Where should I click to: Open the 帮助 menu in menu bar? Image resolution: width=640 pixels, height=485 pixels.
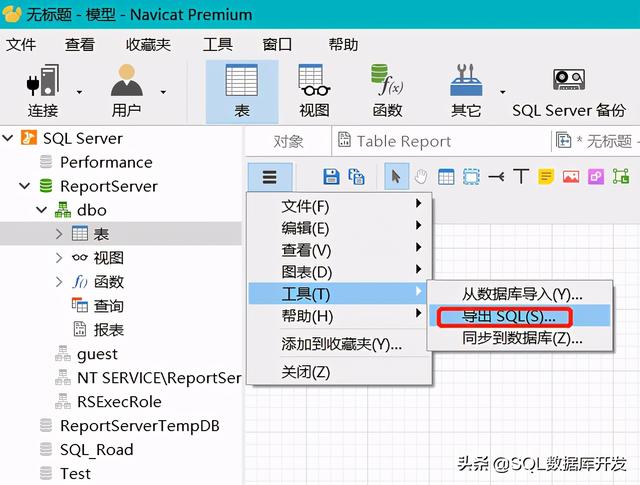(344, 44)
